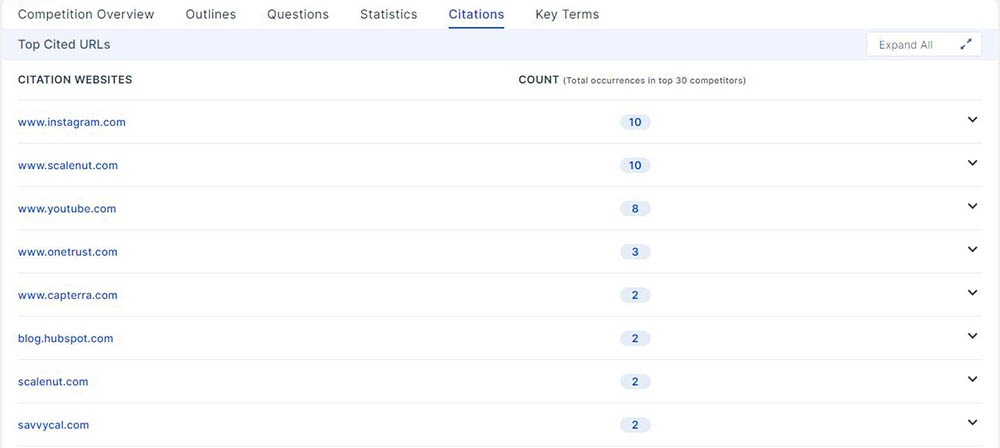Viewport: 1000px width, 448px height.
Task: Click the expand arrows icon beside Expand All
Action: [965, 45]
